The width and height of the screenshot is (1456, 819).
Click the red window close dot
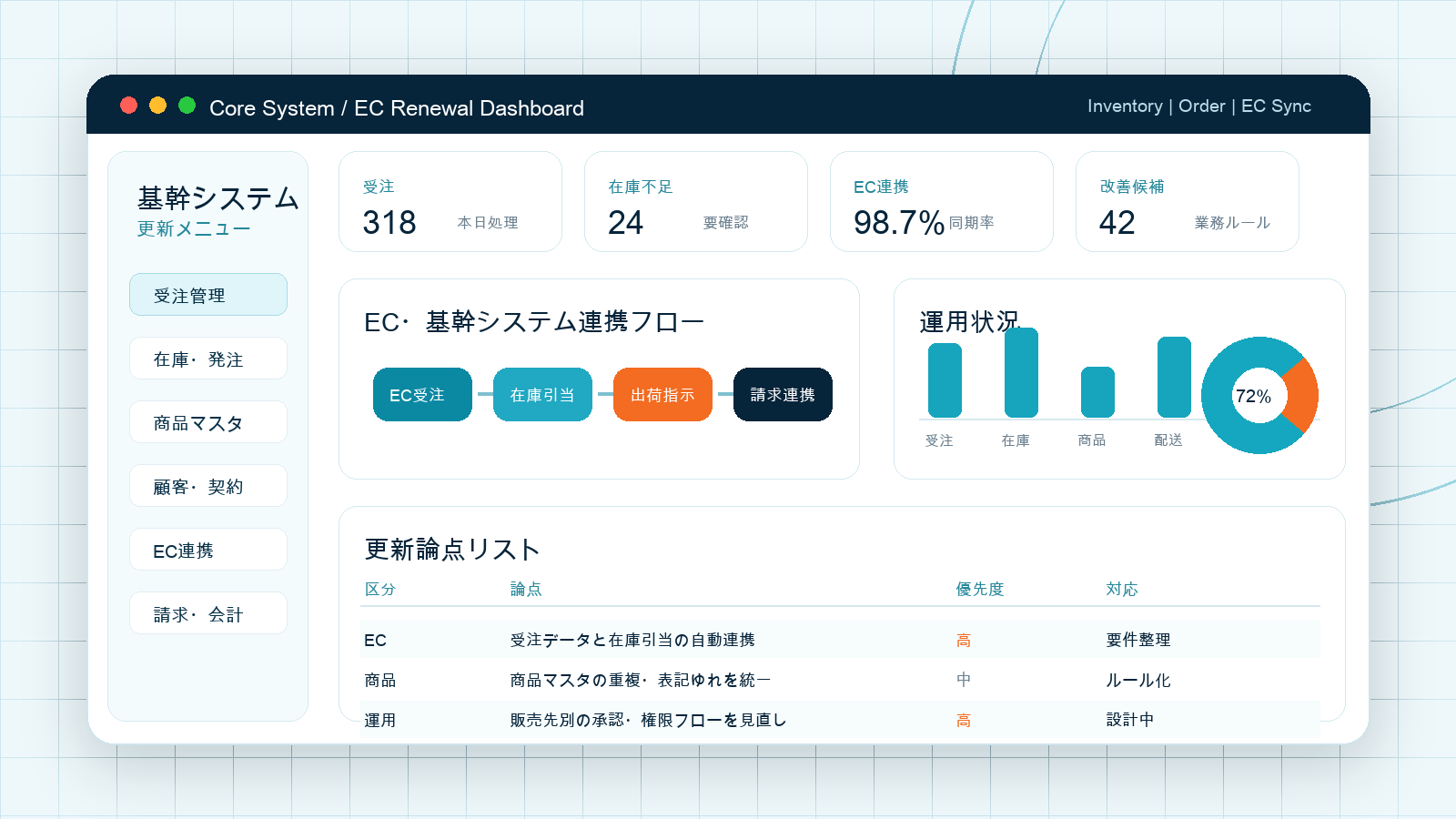point(129,106)
